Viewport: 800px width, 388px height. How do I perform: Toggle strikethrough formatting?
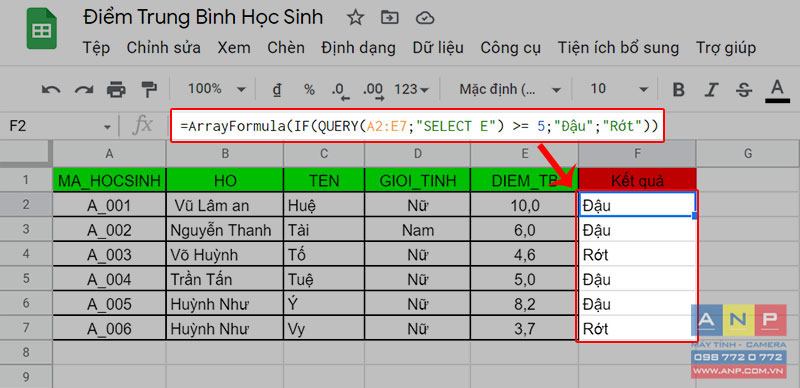[x=744, y=90]
